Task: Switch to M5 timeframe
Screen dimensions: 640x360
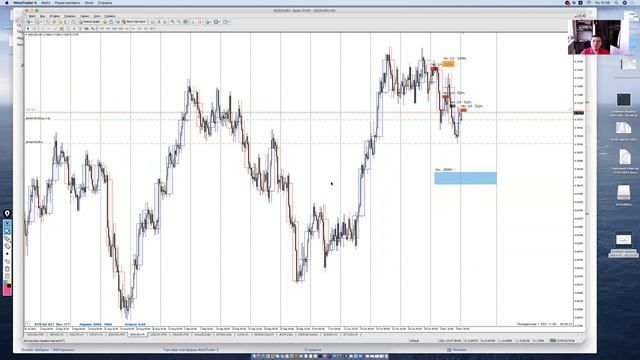Action: click(x=108, y=29)
